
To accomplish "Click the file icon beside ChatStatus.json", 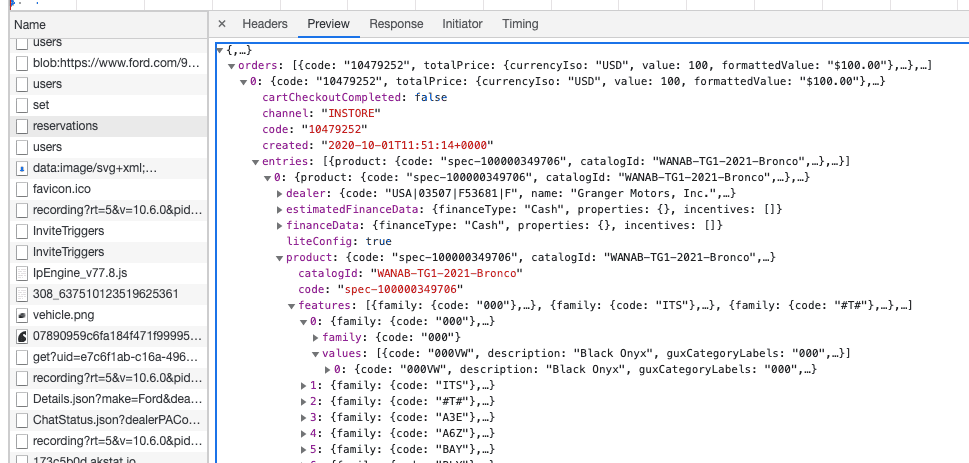I will 22,420.
